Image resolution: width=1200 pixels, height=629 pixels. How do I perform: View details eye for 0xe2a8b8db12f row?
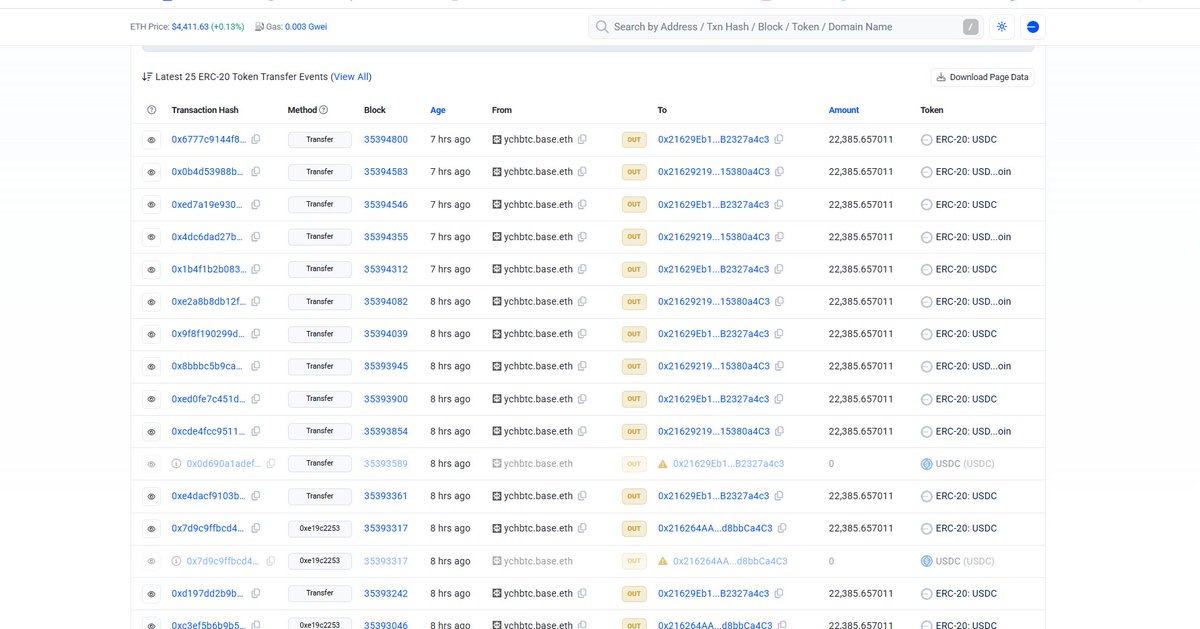[151, 302]
